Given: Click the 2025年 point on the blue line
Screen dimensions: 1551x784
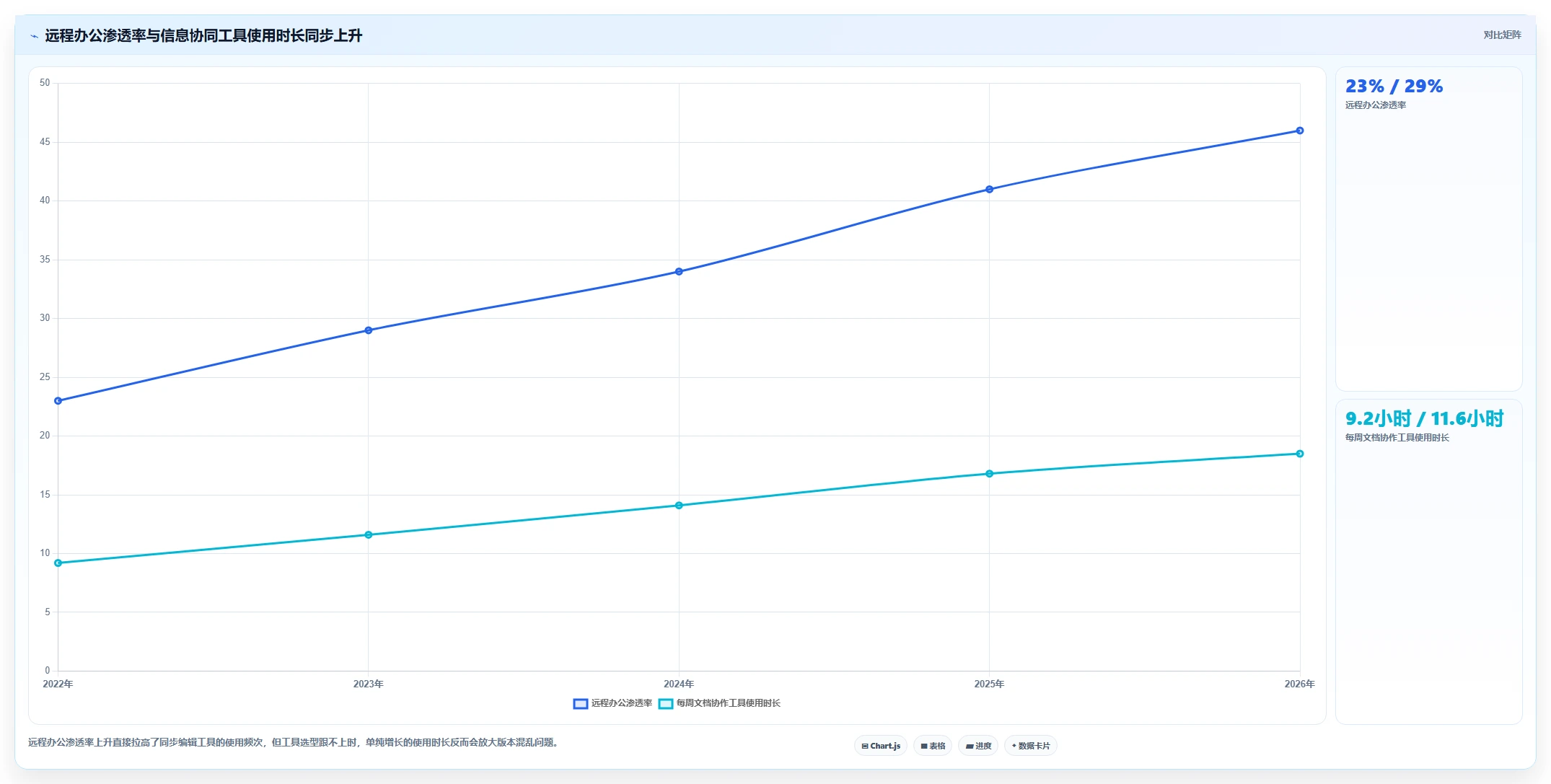Looking at the screenshot, I should coord(989,190).
